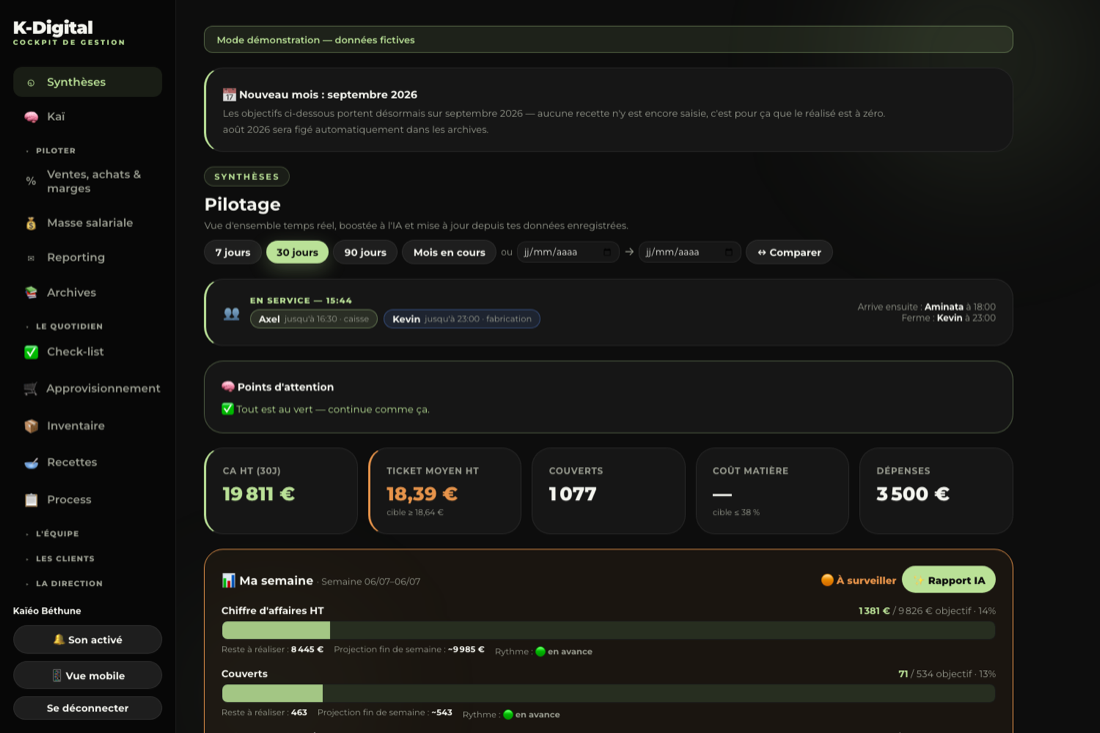Collapse the LE QUOTIDIEN sidebar section

[x=69, y=326]
